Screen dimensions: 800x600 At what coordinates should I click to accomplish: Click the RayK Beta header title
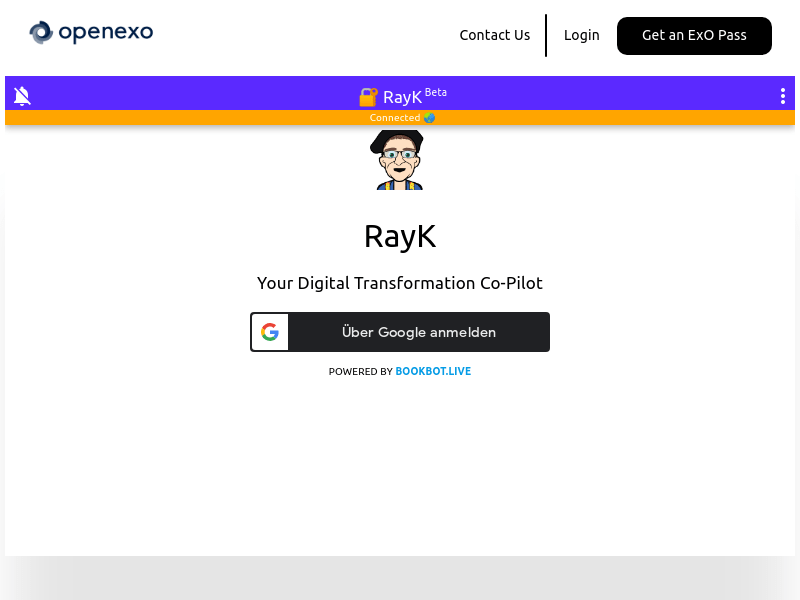click(414, 96)
